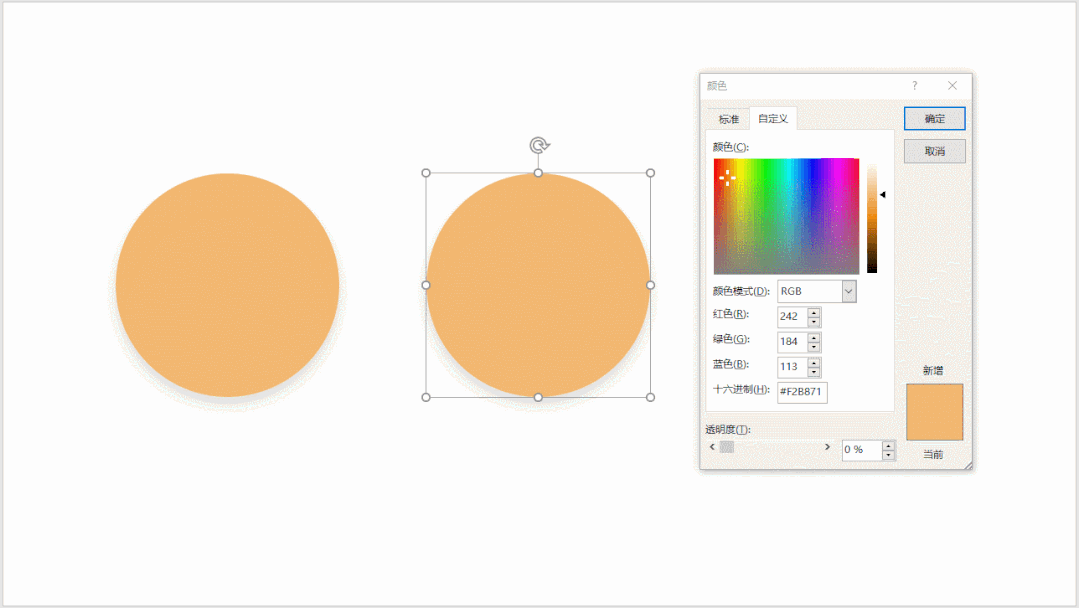Open the 颜色模式 RGB dropdown
Screen dimensions: 1079x608
[x=848, y=291]
